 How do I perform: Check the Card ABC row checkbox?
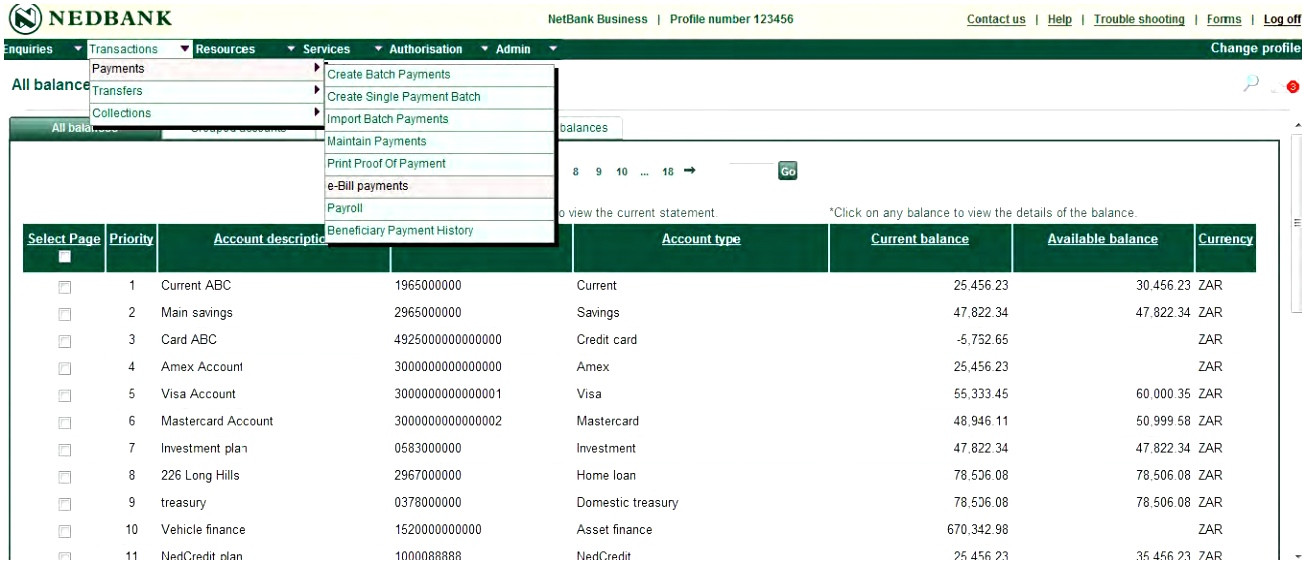pyautogui.click(x=65, y=341)
